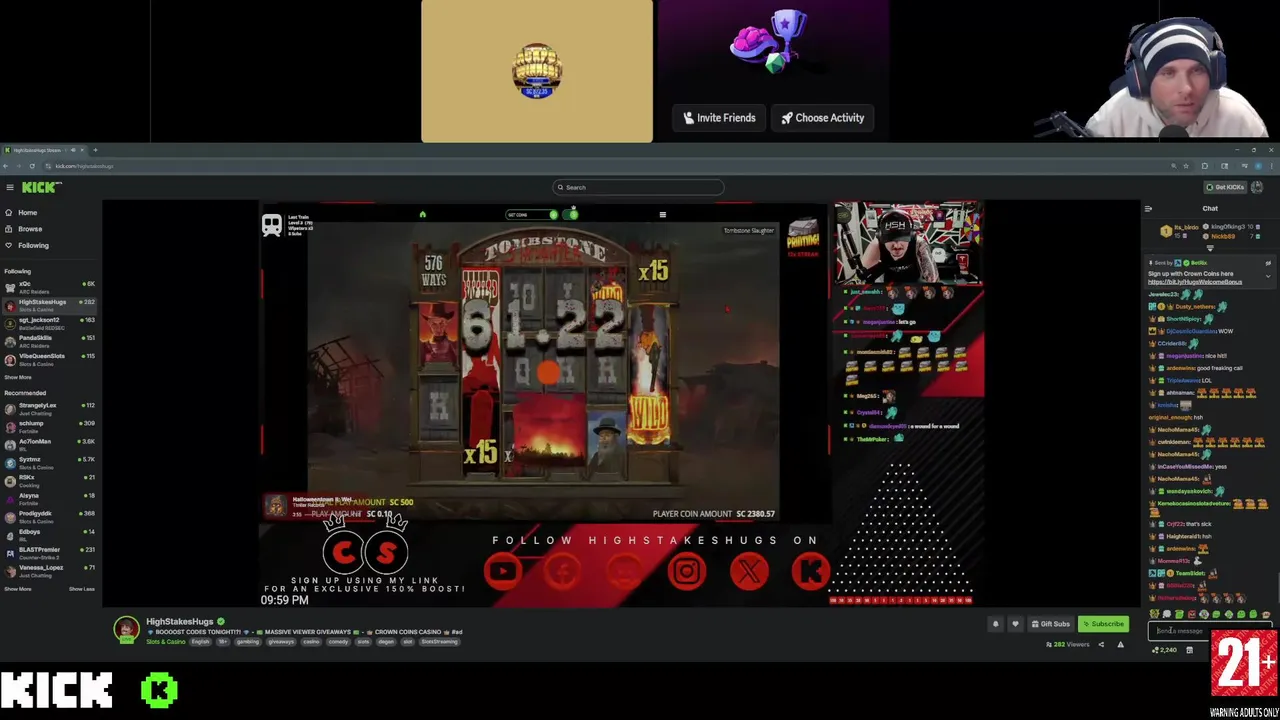Click the Invite Friends button
1280x720 pixels.
point(719,118)
